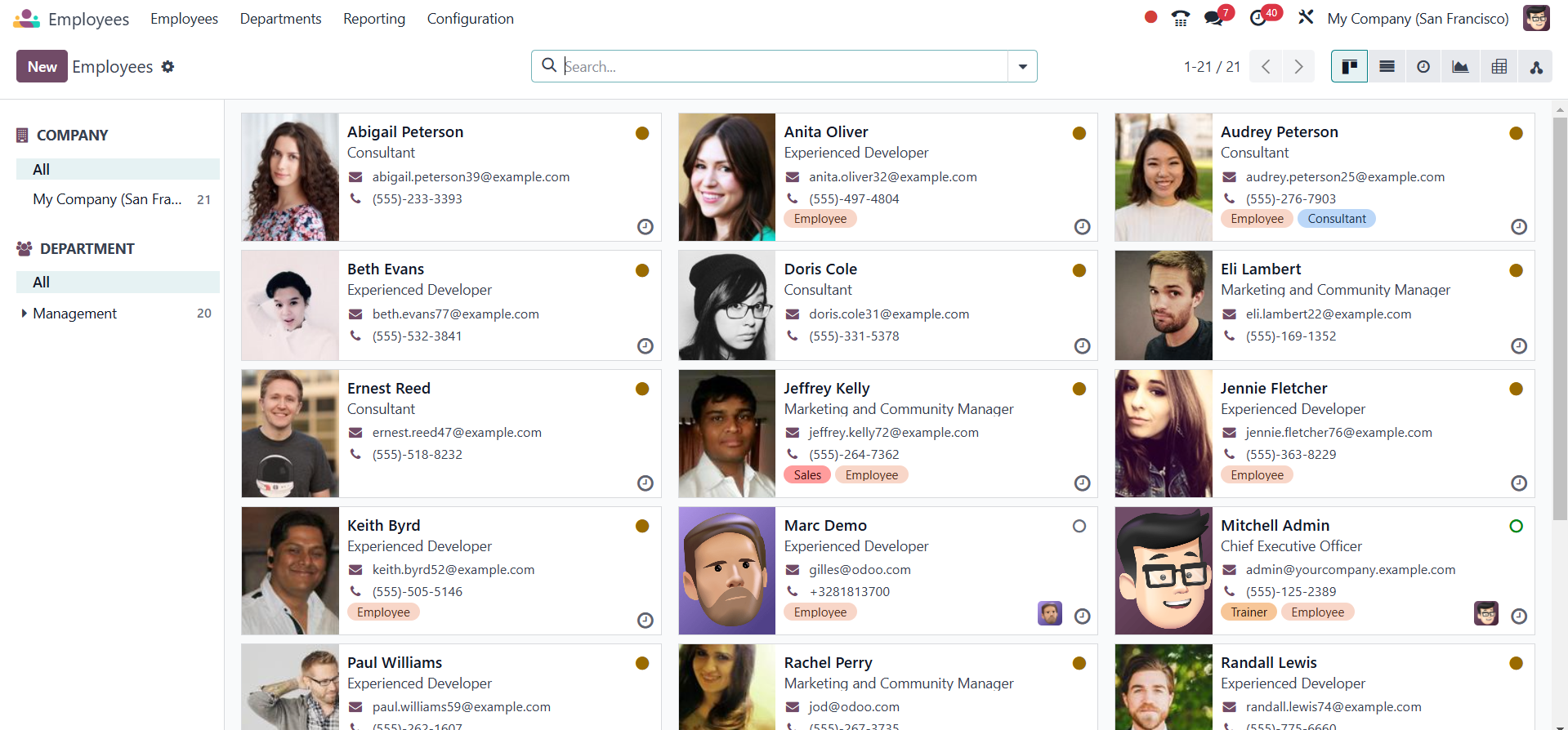Switch to the Graph view

click(1460, 66)
